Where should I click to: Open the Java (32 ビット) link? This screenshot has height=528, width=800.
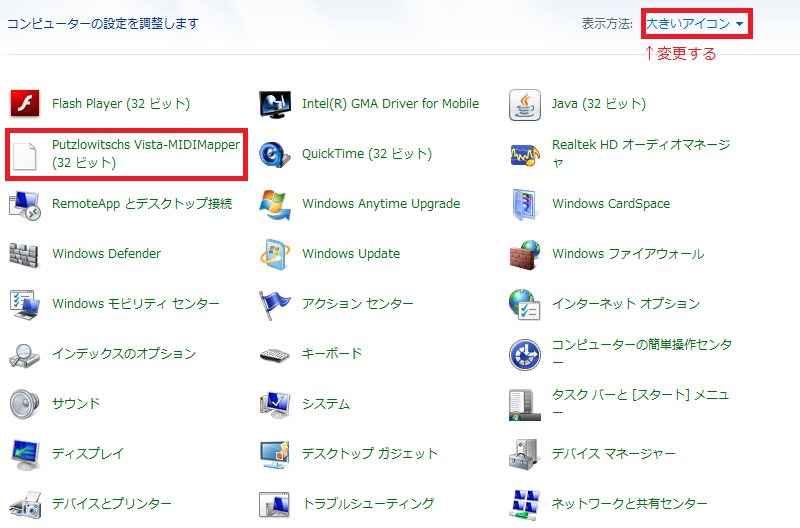point(599,104)
